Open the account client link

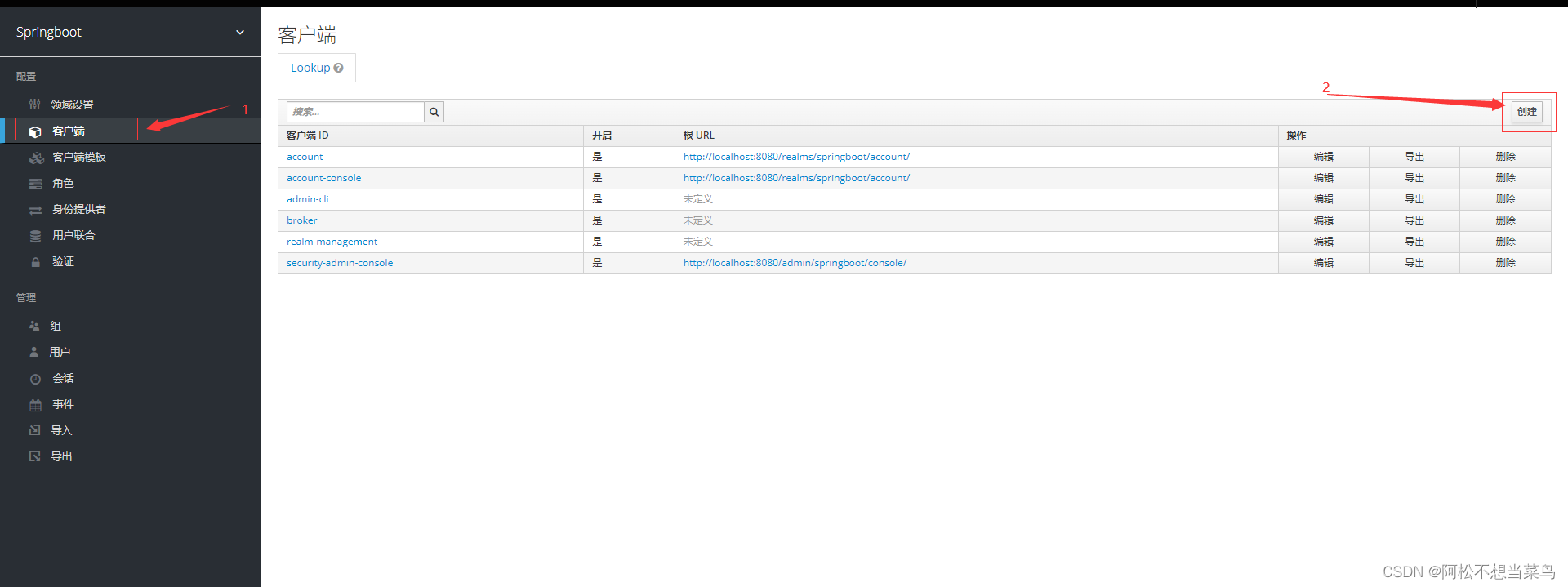(x=305, y=157)
